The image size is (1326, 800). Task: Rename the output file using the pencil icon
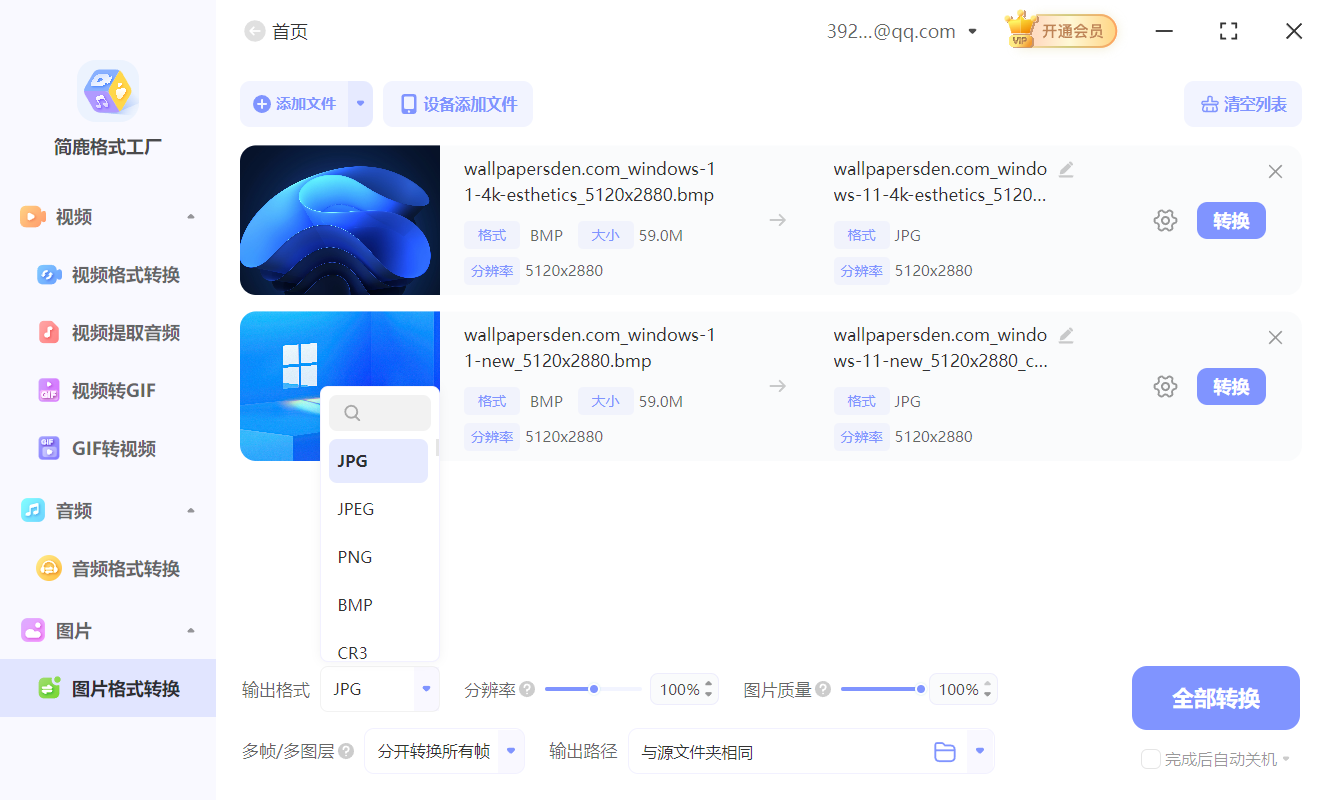(x=1065, y=169)
